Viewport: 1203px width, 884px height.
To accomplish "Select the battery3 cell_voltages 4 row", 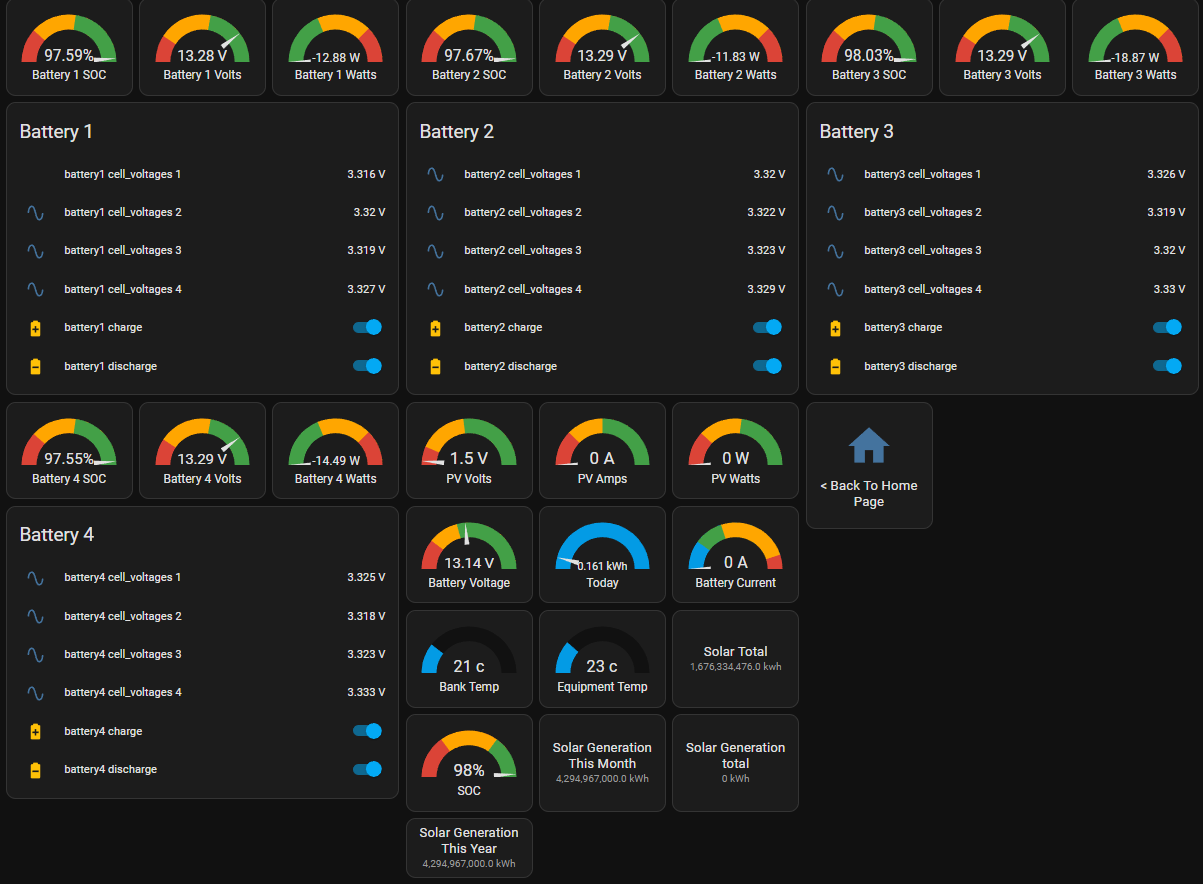I will click(1001, 290).
